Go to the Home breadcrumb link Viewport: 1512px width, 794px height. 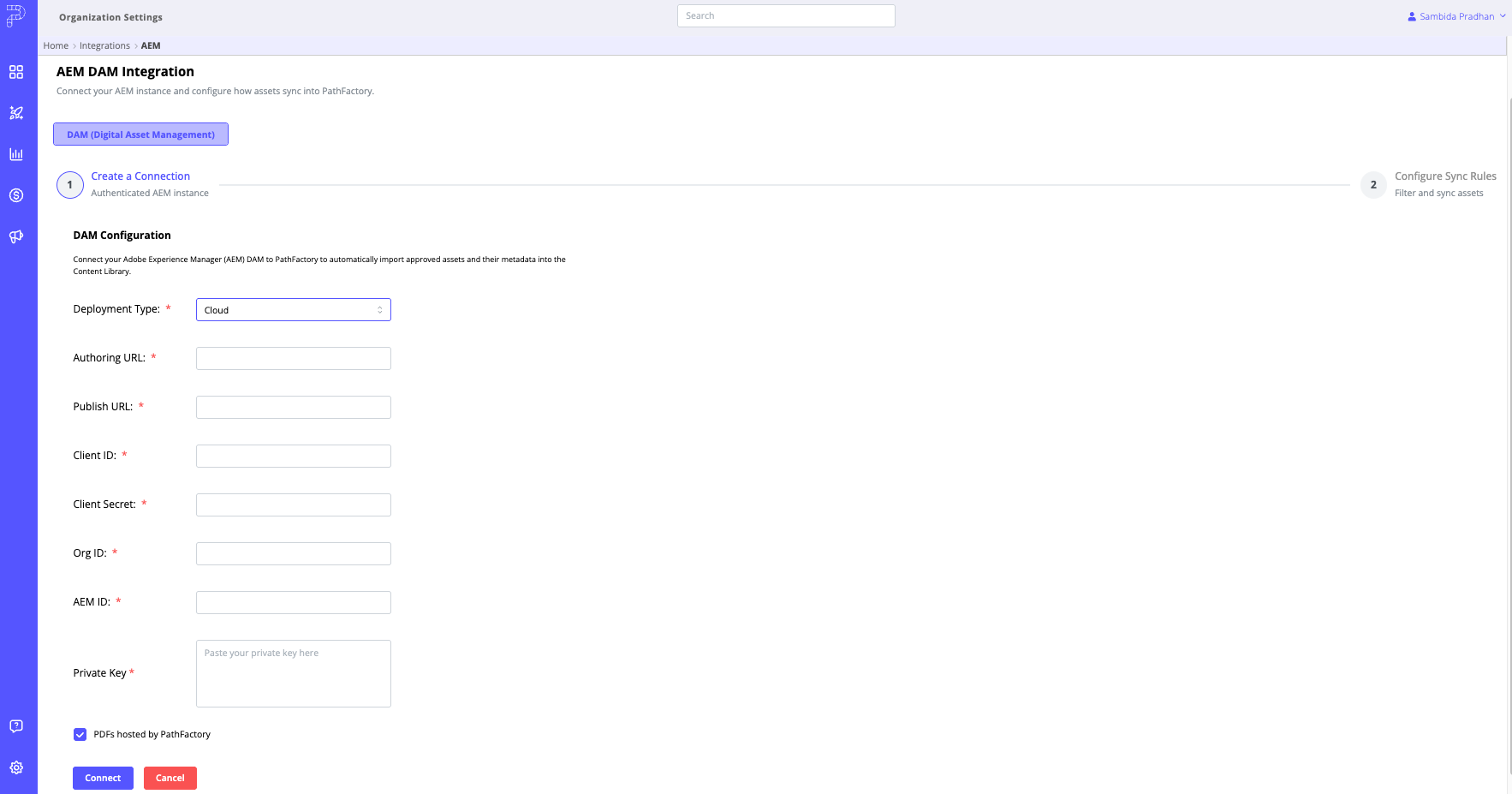click(x=56, y=46)
